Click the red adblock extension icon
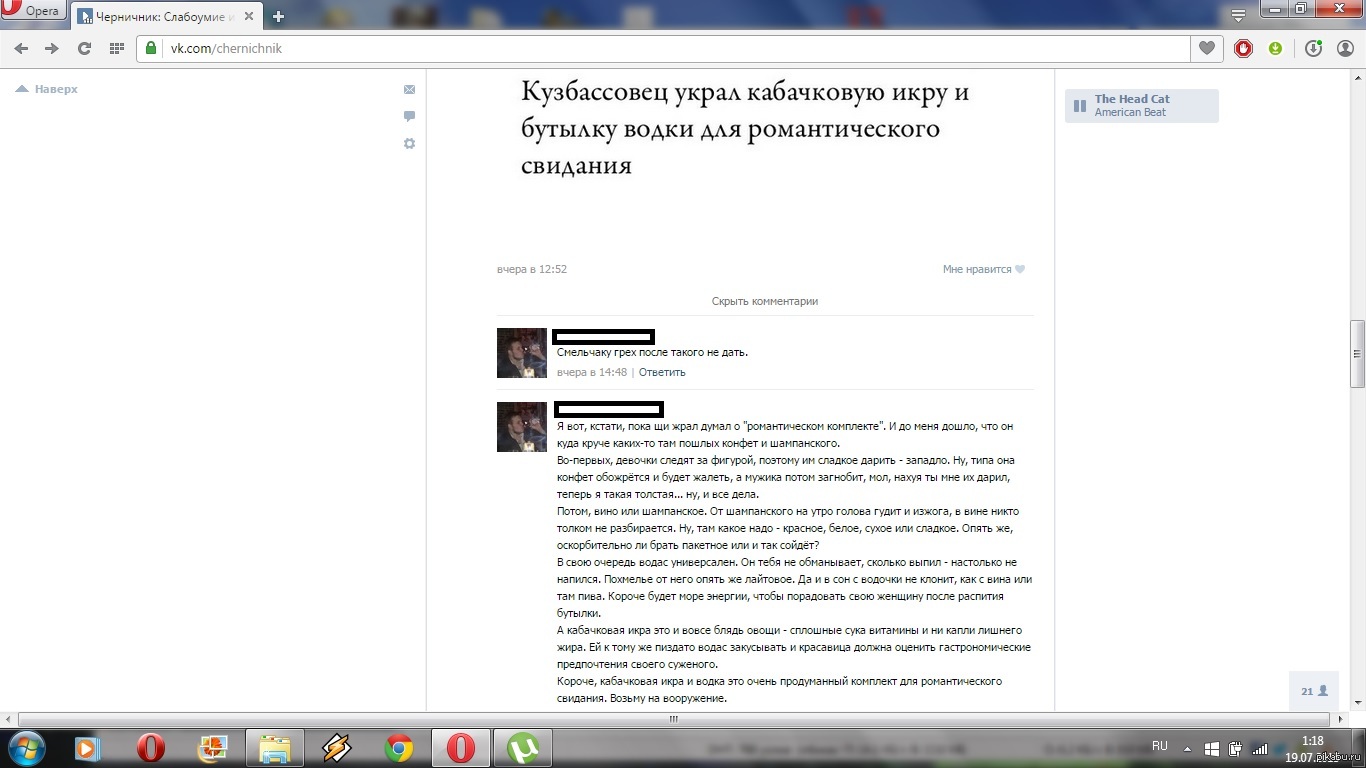 [x=1243, y=48]
